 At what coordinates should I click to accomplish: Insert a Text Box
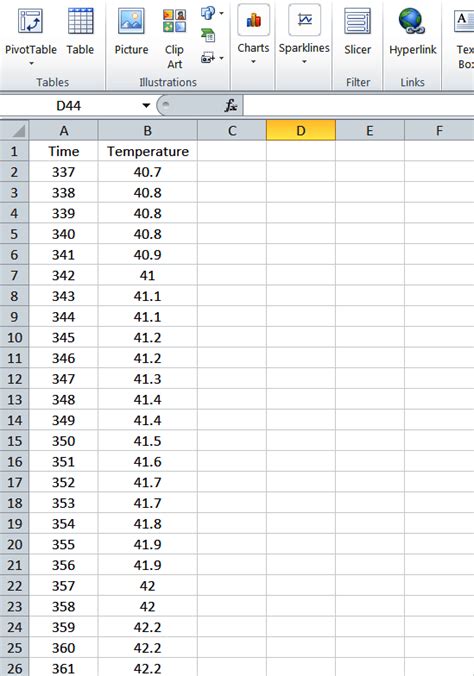tap(464, 38)
